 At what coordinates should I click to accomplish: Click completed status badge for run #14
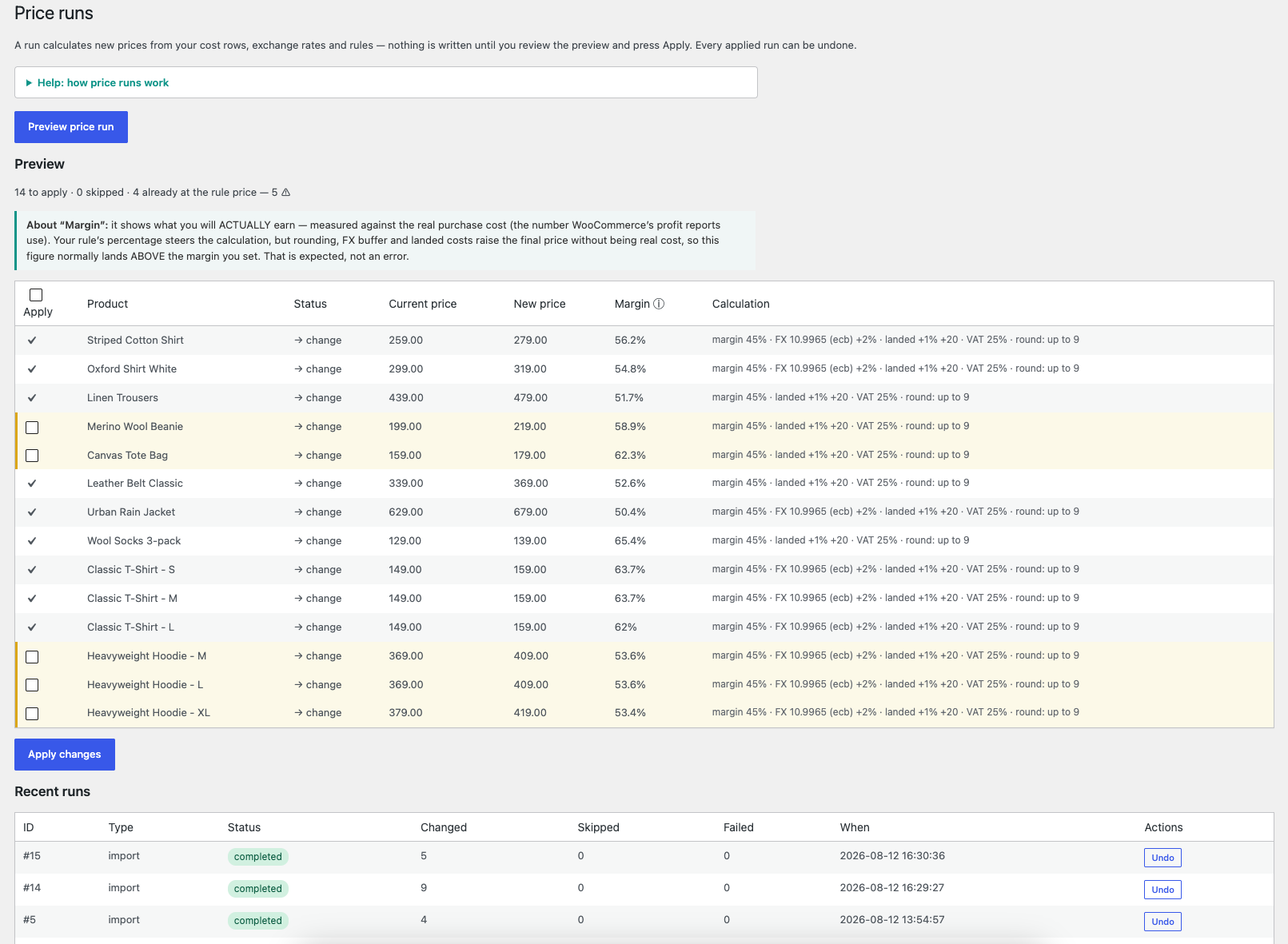[x=257, y=889]
